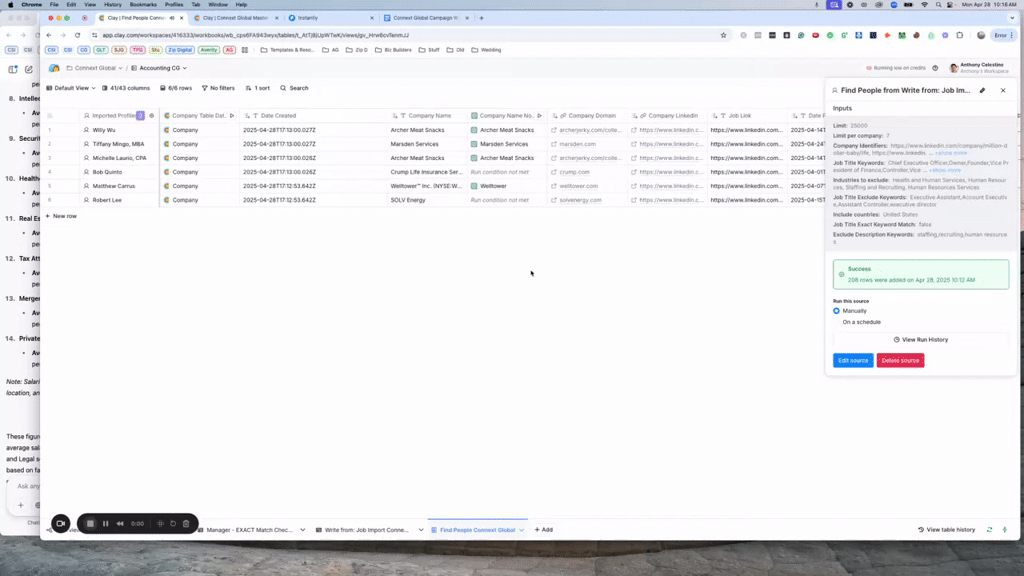Screen dimensions: 1024x576
Task: Click the Delete source button
Action: (900, 360)
